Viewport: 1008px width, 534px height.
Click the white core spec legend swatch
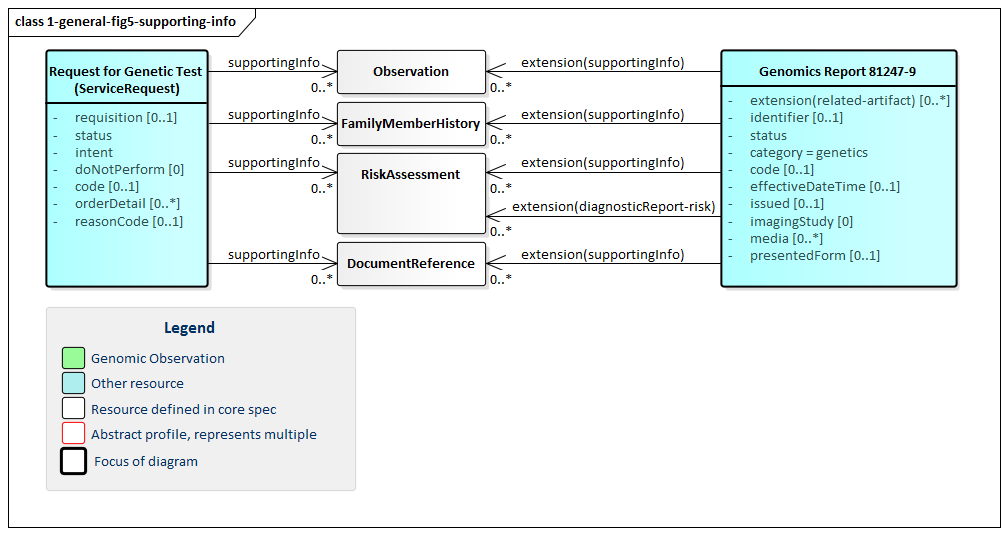[73, 409]
